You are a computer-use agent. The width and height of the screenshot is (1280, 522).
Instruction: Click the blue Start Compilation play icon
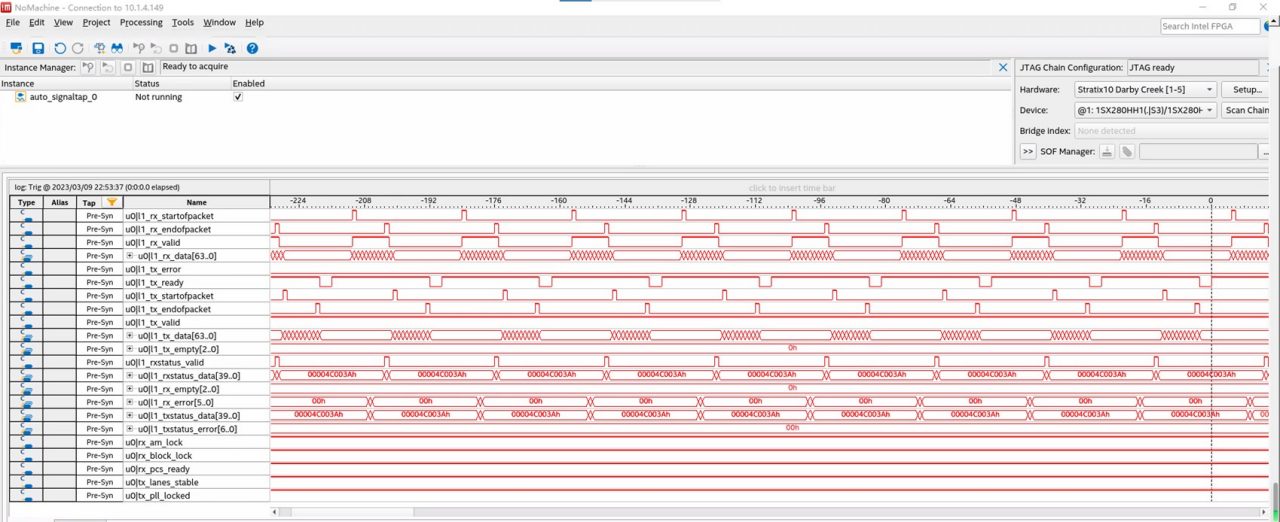[x=212, y=48]
